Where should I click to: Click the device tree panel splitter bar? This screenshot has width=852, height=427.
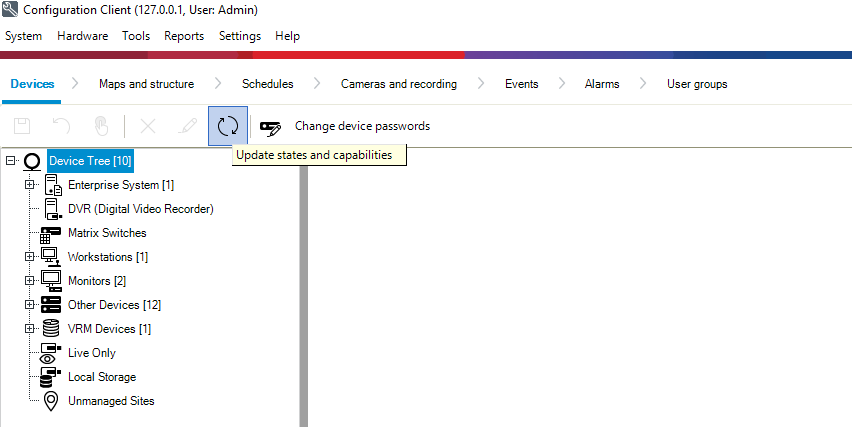(304, 296)
